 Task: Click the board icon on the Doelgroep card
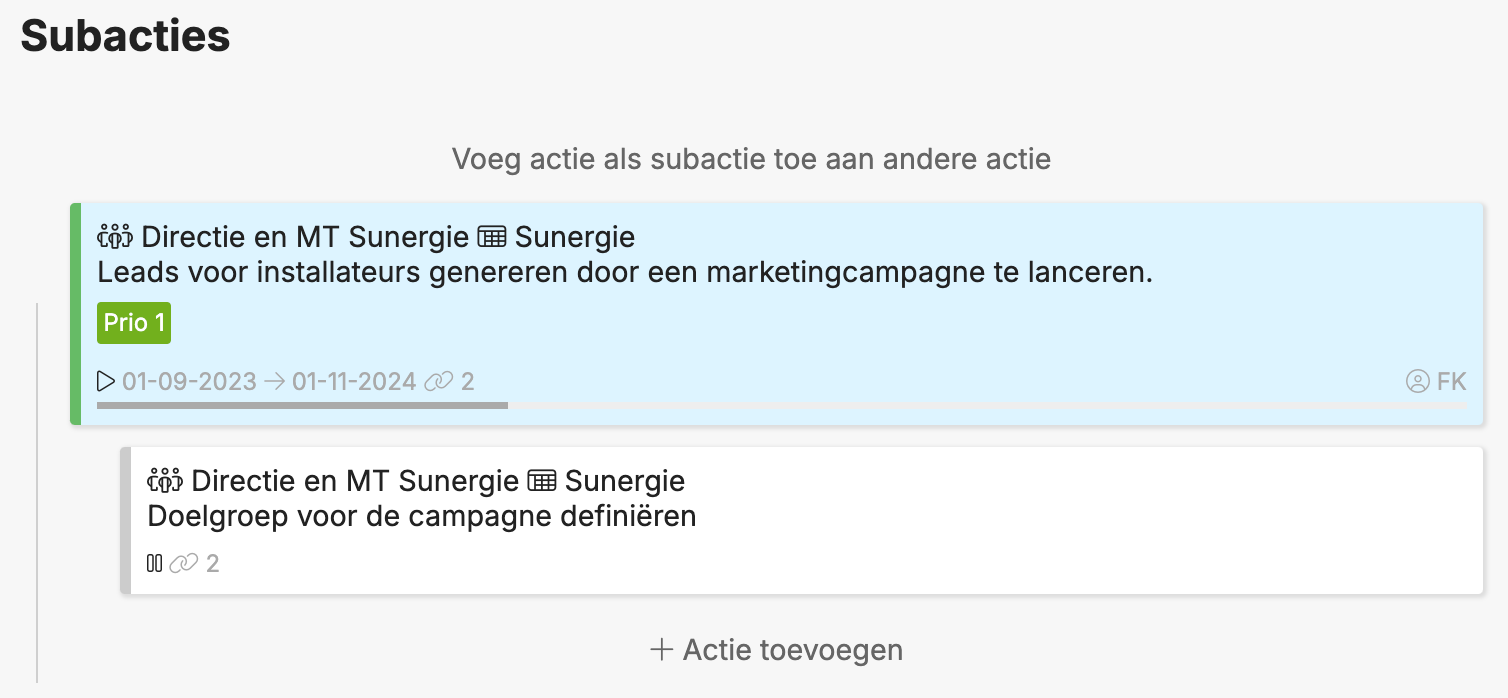point(541,480)
